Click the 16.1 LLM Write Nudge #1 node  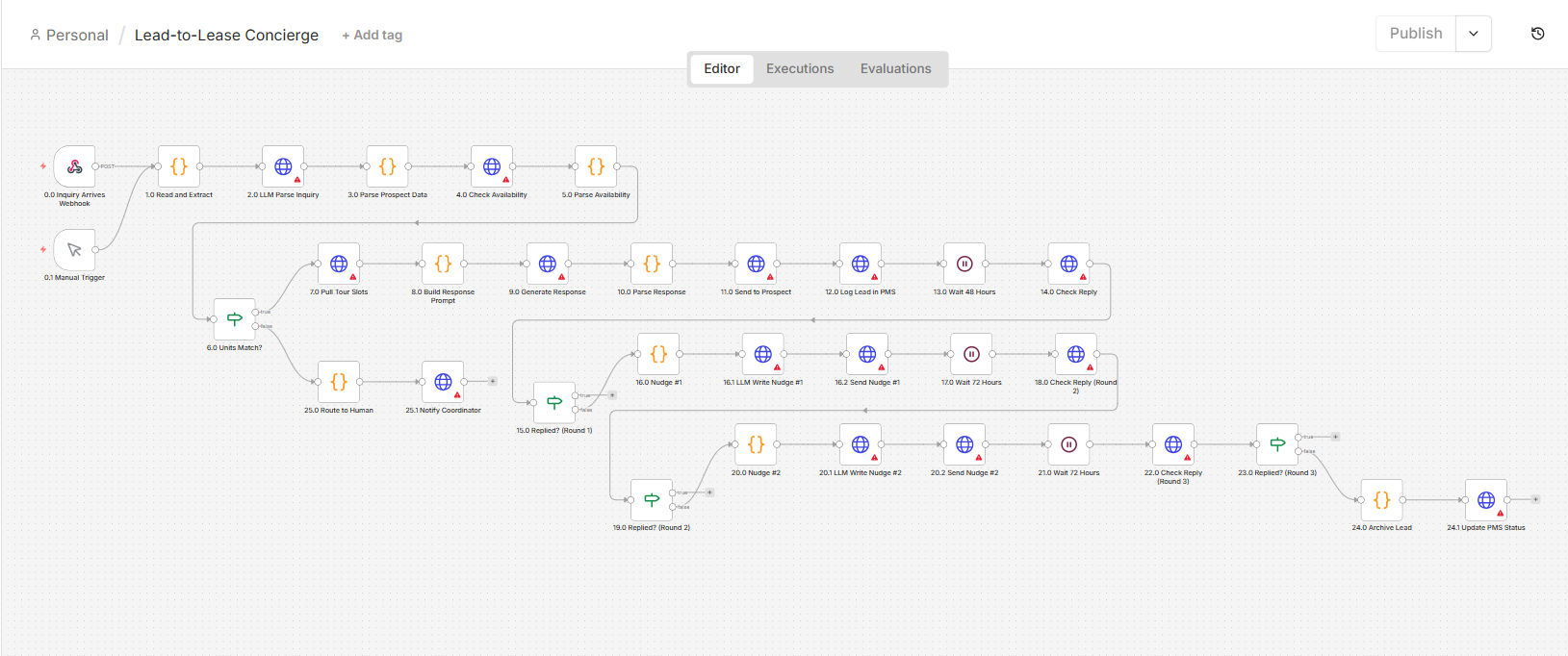click(763, 354)
